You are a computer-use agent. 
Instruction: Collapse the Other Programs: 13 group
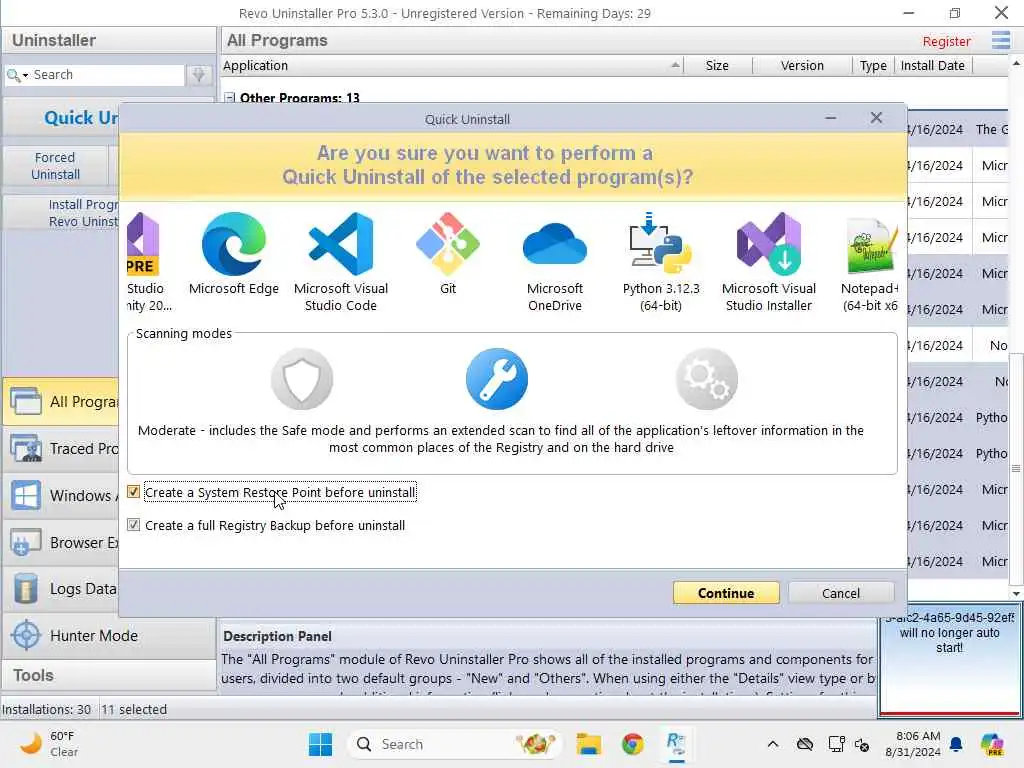[229, 98]
